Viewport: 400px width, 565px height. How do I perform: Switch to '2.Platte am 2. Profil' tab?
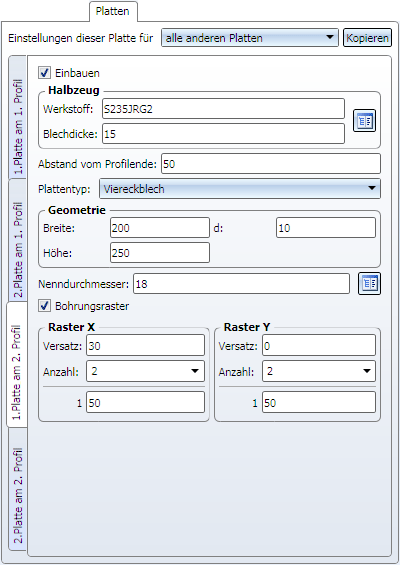click(17, 489)
